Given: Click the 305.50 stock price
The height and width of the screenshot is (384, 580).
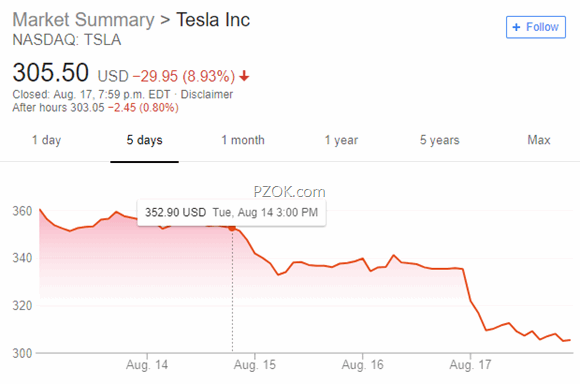Looking at the screenshot, I should [51, 72].
